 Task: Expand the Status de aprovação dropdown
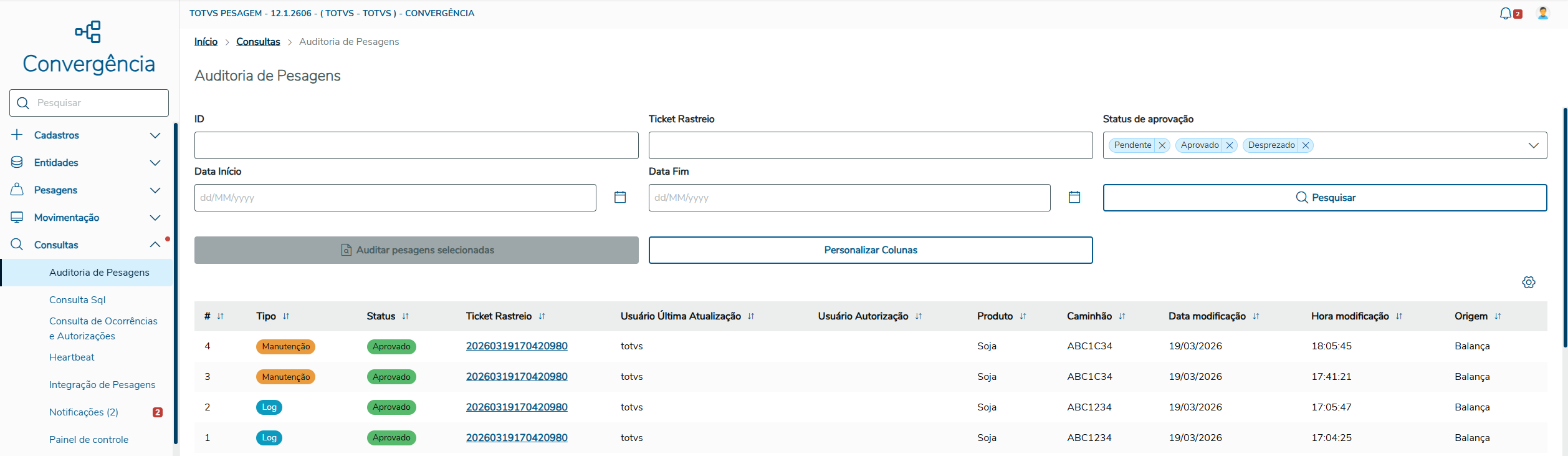[x=1534, y=145]
